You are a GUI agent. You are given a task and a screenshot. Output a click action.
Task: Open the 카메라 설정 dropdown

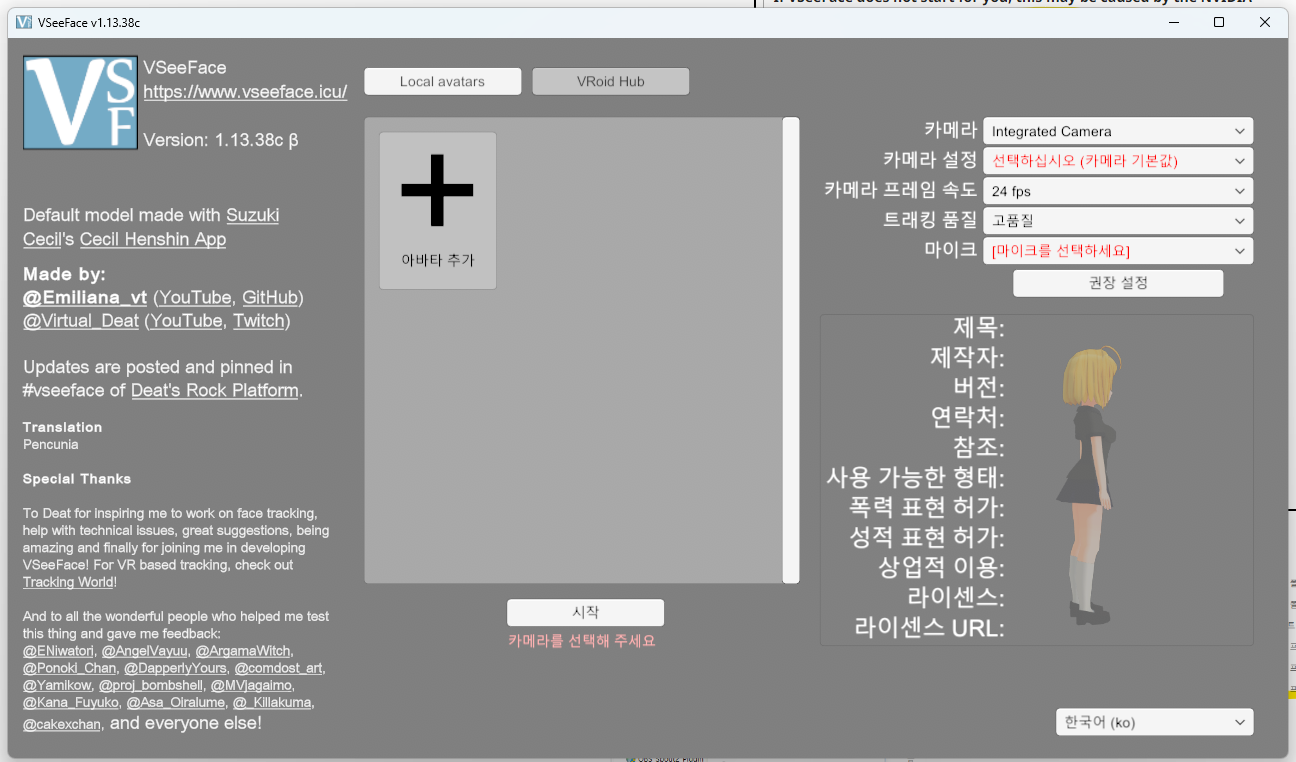click(x=1118, y=161)
